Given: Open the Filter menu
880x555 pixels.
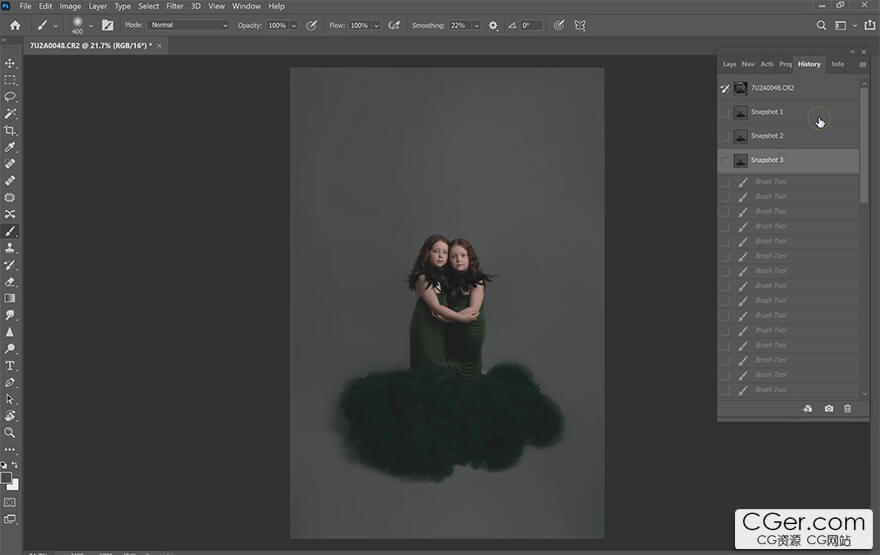Looking at the screenshot, I should pyautogui.click(x=175, y=6).
